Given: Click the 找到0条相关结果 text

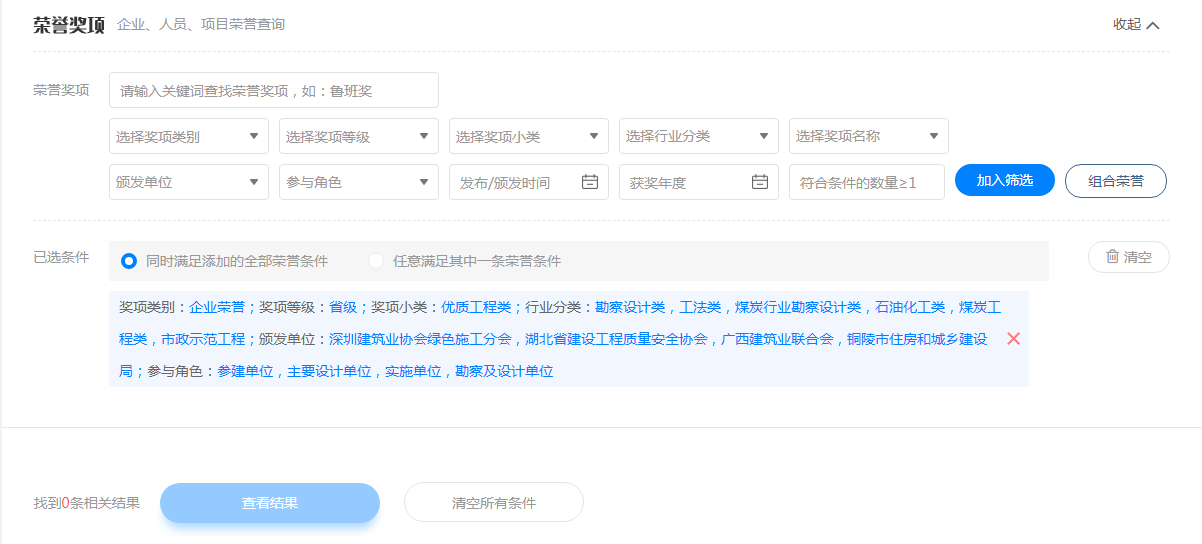Looking at the screenshot, I should 87,503.
